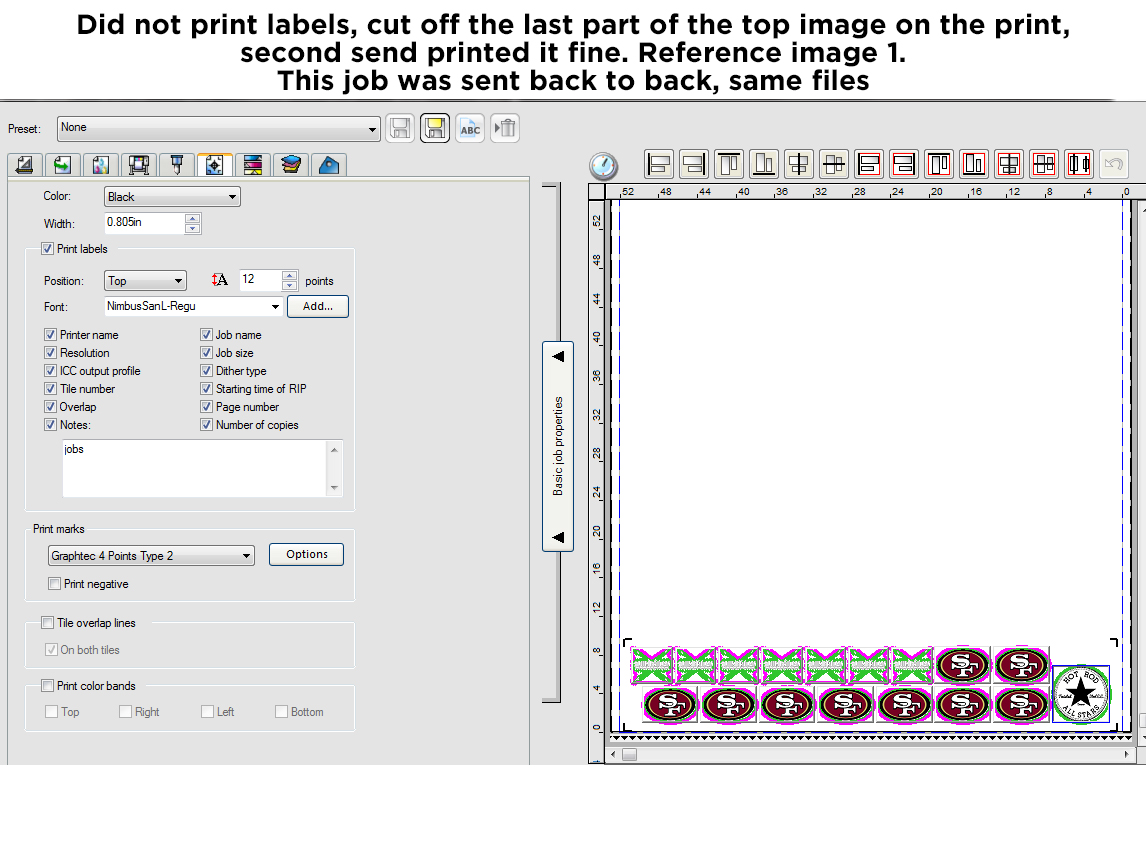Toggle the ICC output profile checkbox

point(50,371)
